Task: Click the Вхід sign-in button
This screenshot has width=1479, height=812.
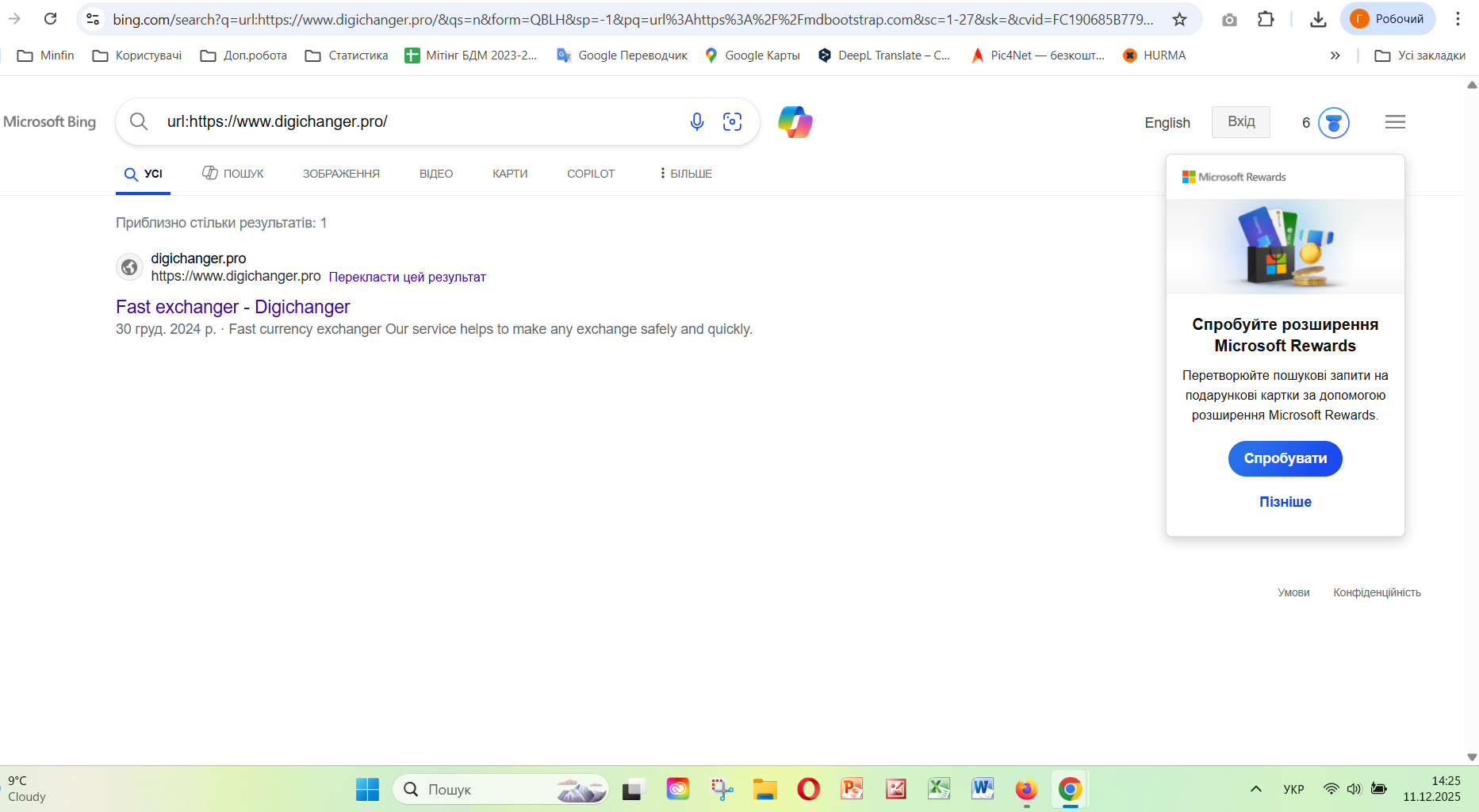Action: pos(1241,122)
